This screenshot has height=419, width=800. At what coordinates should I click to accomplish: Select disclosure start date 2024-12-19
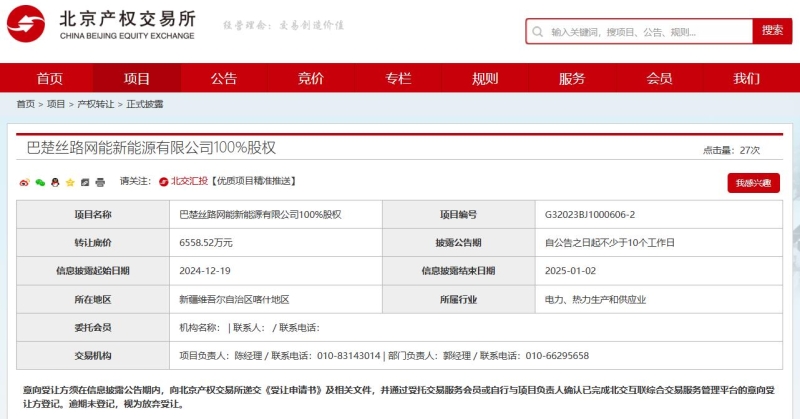pos(205,270)
